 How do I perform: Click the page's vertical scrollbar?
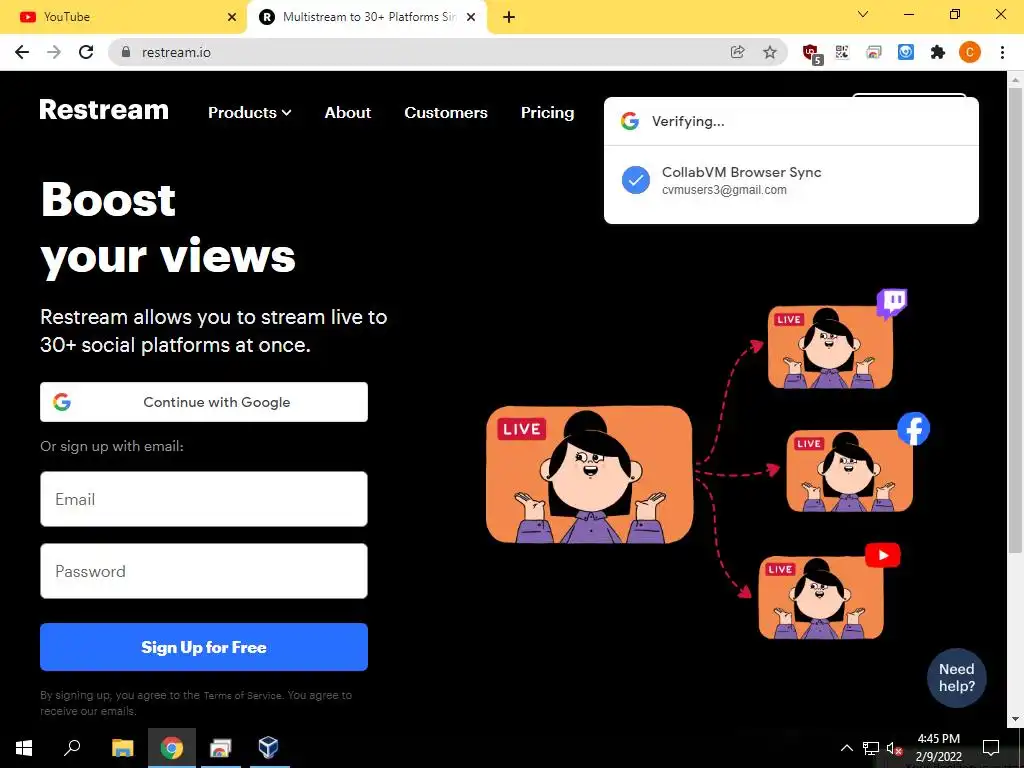click(x=1015, y=320)
